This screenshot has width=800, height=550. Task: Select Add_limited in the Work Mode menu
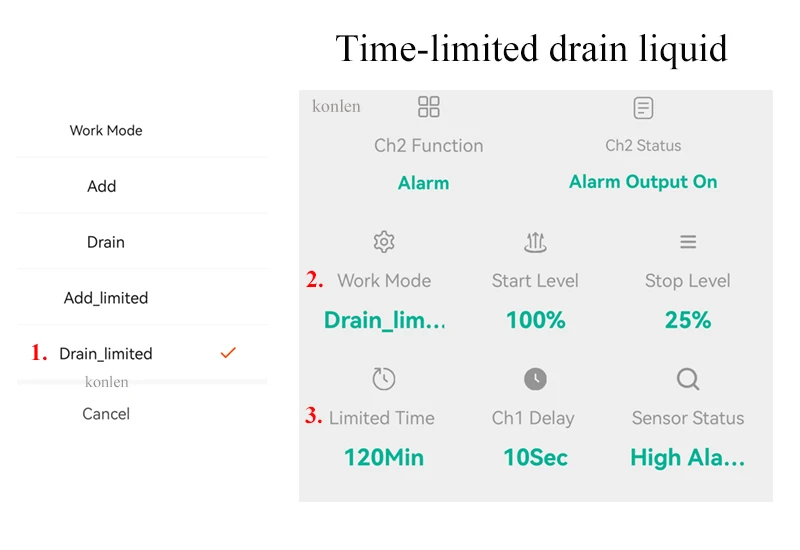(106, 298)
